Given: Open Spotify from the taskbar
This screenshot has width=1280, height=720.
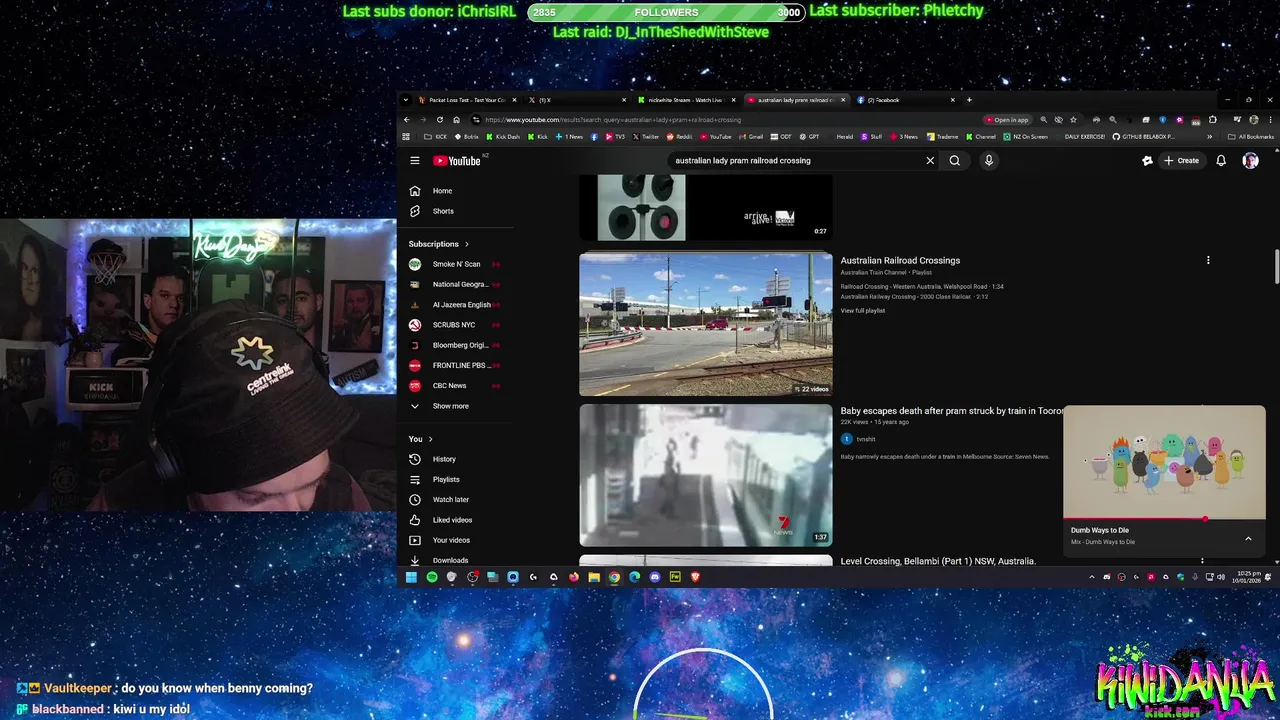Looking at the screenshot, I should (x=432, y=577).
